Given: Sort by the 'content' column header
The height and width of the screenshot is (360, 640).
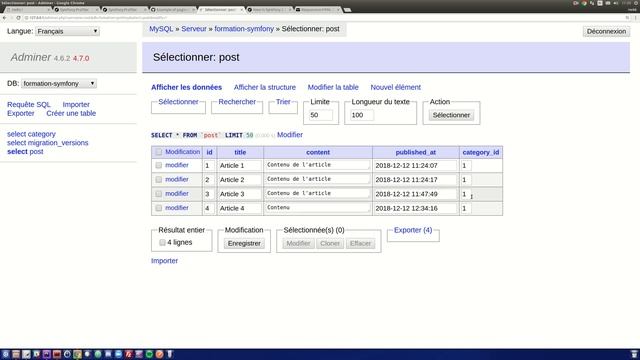Looking at the screenshot, I should click(318, 152).
